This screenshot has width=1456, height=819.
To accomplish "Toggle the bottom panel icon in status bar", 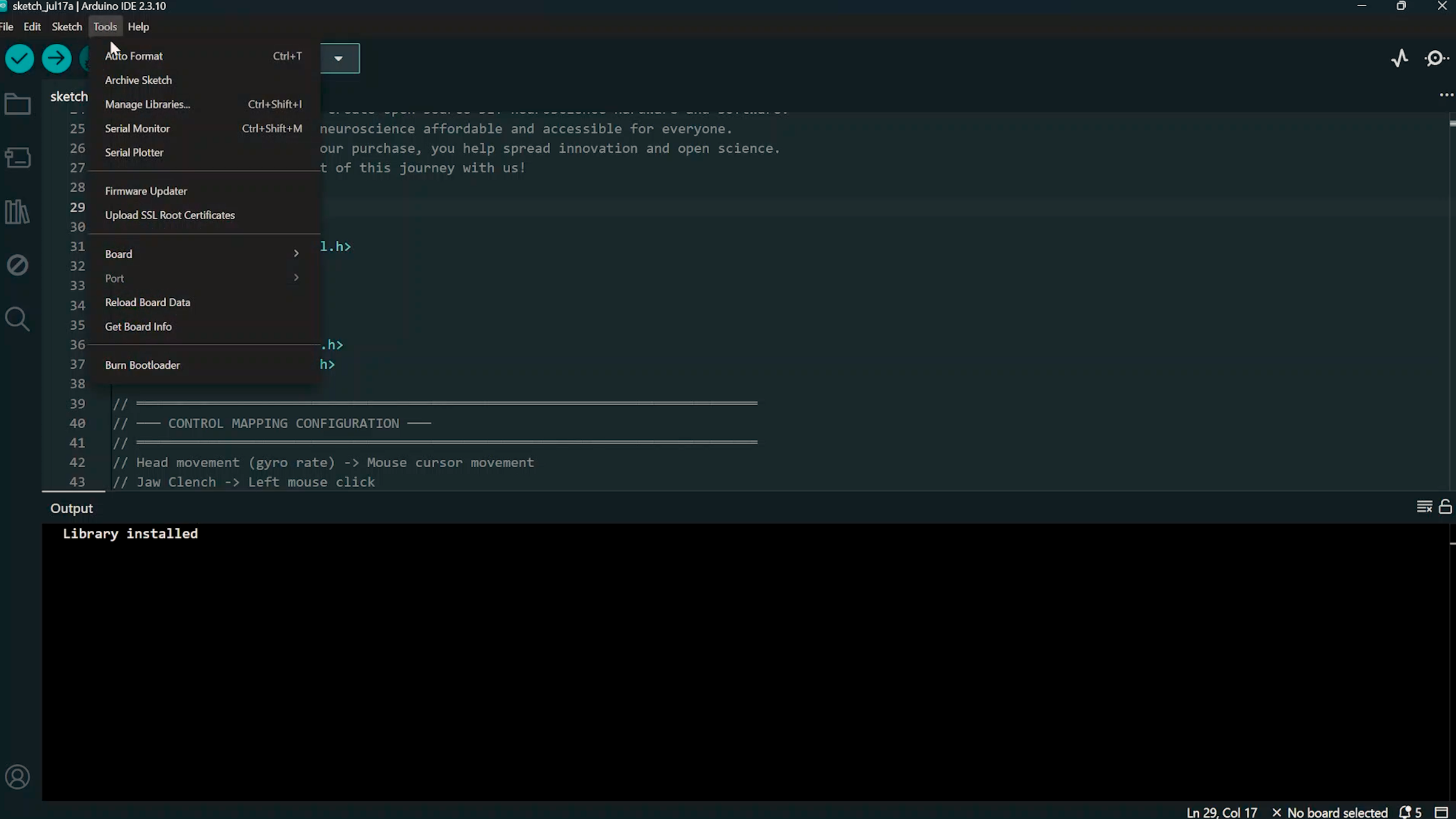I will click(x=1441, y=812).
